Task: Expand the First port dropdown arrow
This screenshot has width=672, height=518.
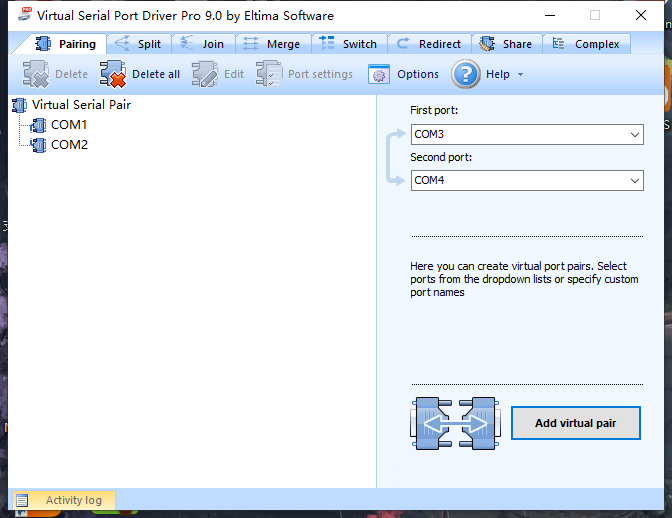Action: pyautogui.click(x=635, y=135)
